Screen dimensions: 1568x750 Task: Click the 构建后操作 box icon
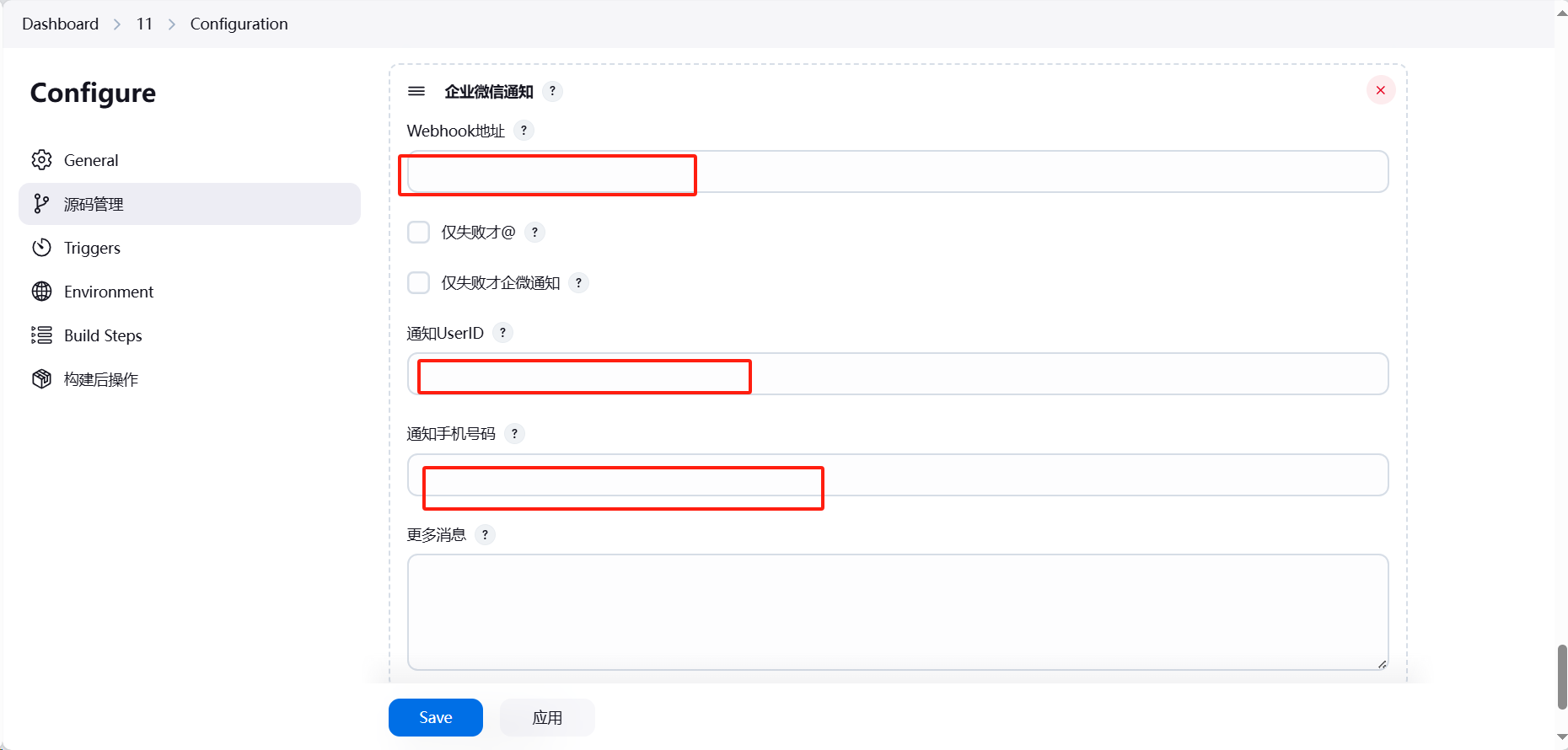[41, 379]
